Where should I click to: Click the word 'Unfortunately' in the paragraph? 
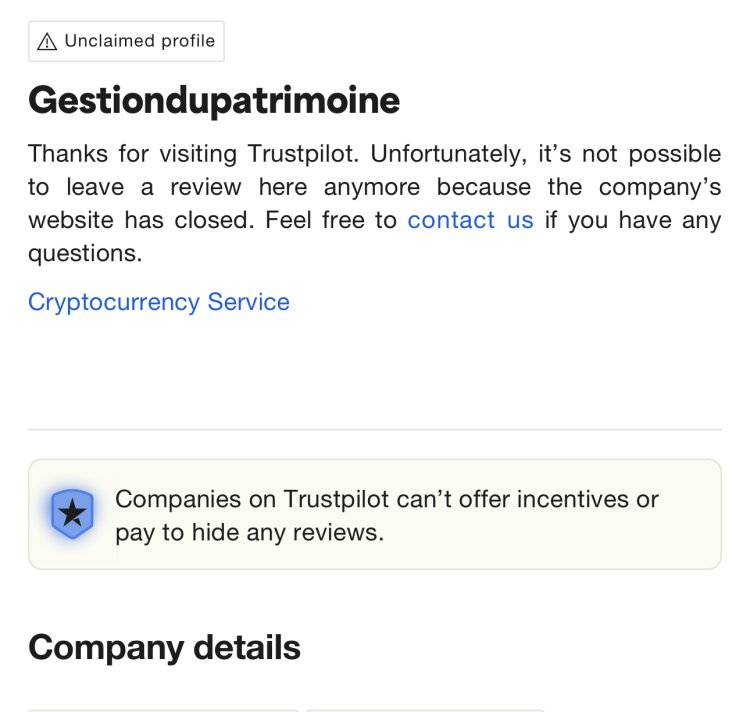tap(449, 154)
